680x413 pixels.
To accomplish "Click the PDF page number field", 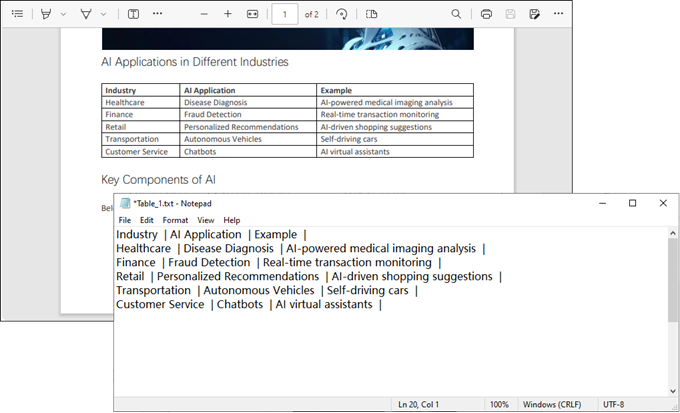I will coord(284,14).
